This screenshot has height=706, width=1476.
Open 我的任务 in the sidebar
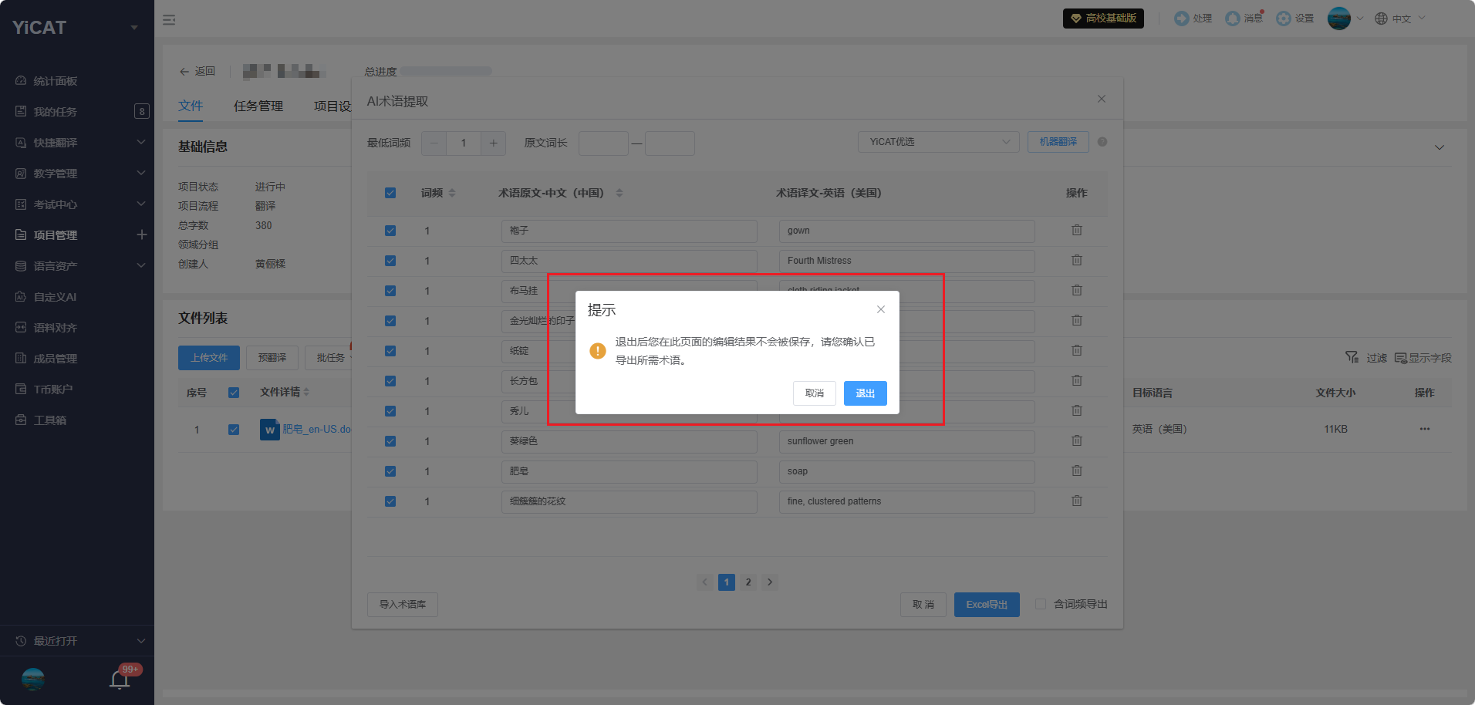coord(55,112)
